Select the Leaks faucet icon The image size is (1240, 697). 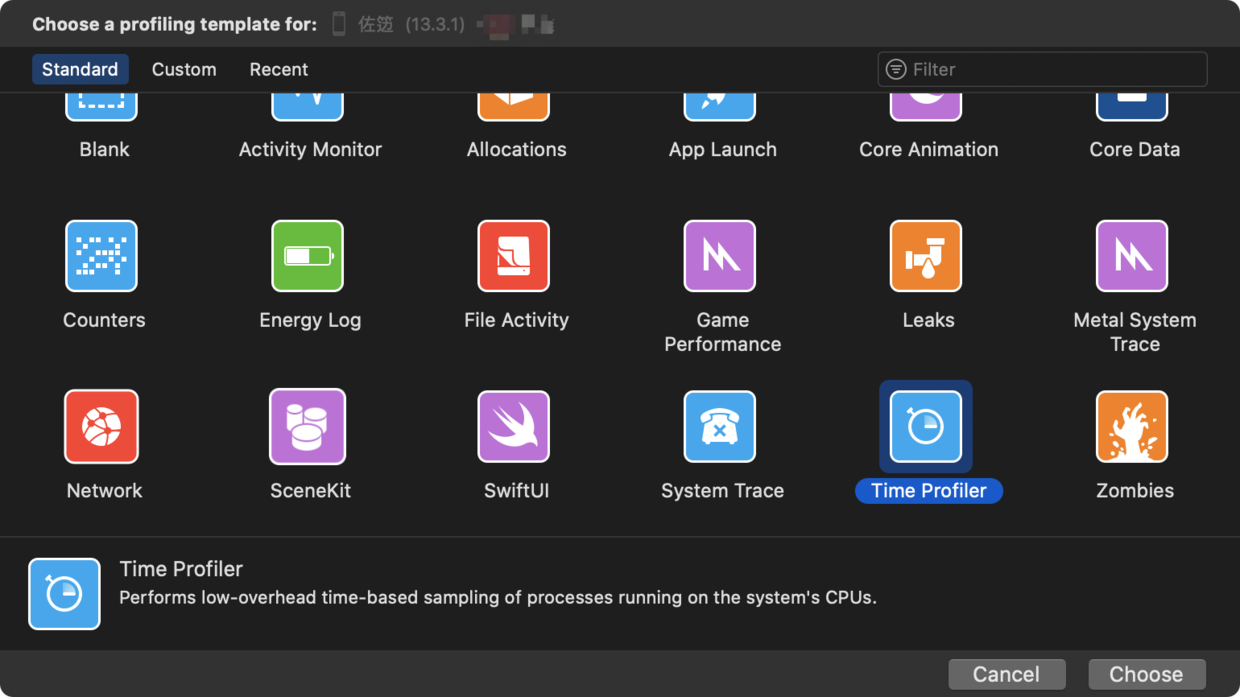point(925,256)
